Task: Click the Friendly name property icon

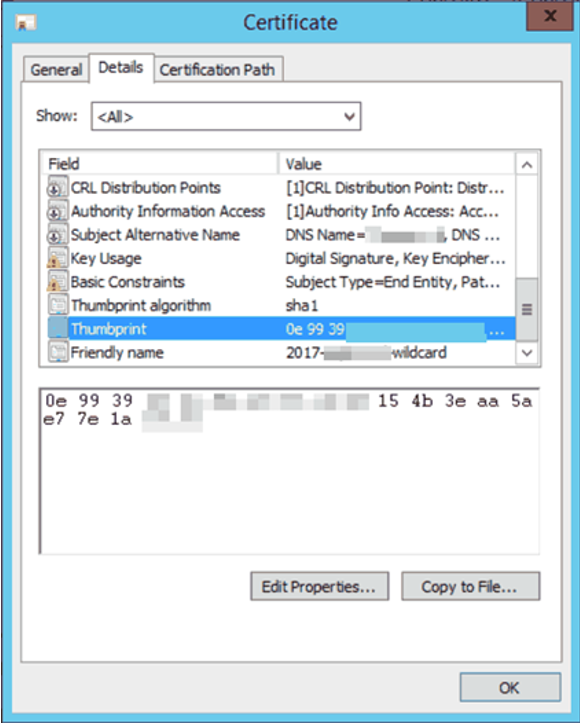Action: click(x=58, y=352)
